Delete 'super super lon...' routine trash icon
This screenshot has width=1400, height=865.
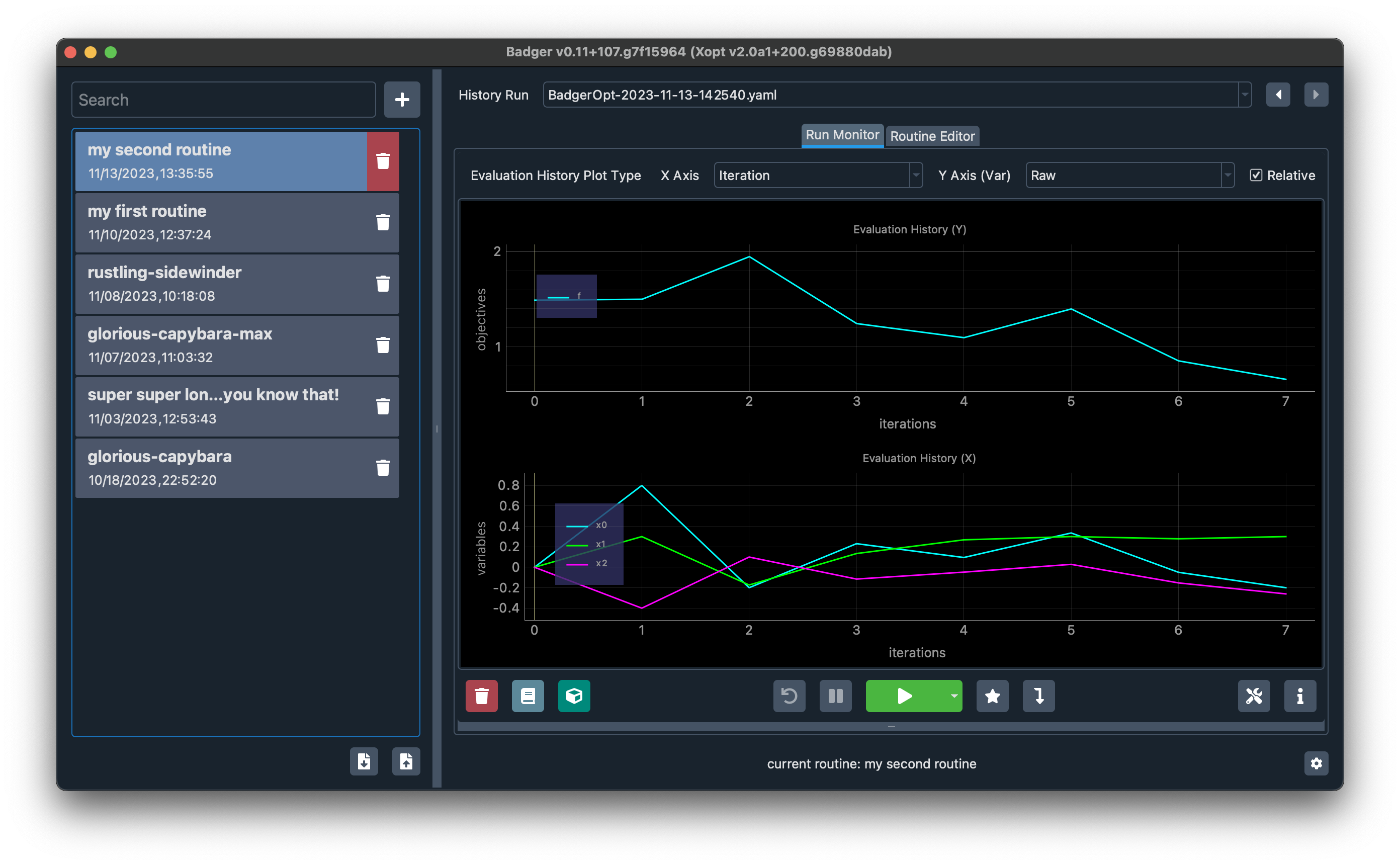tap(383, 406)
